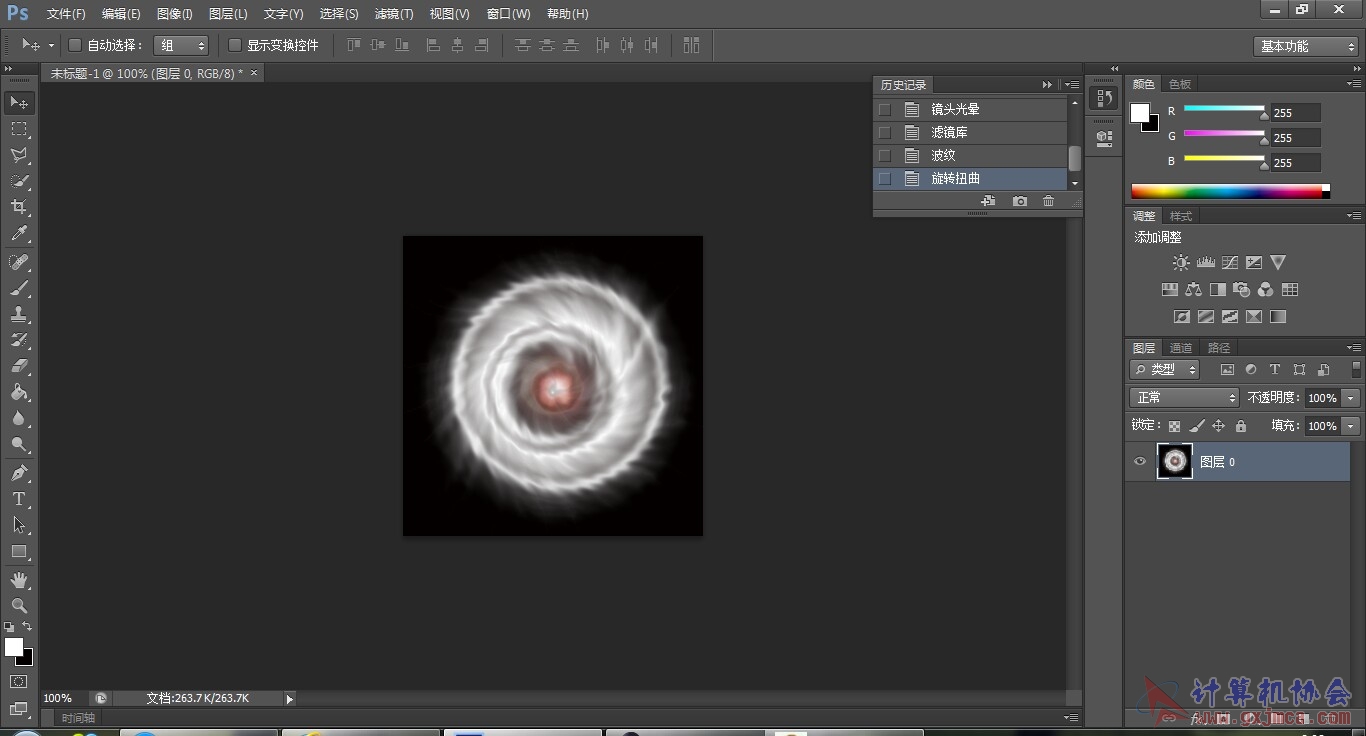Toggle history brush source for 旋转扭曲

(884, 178)
